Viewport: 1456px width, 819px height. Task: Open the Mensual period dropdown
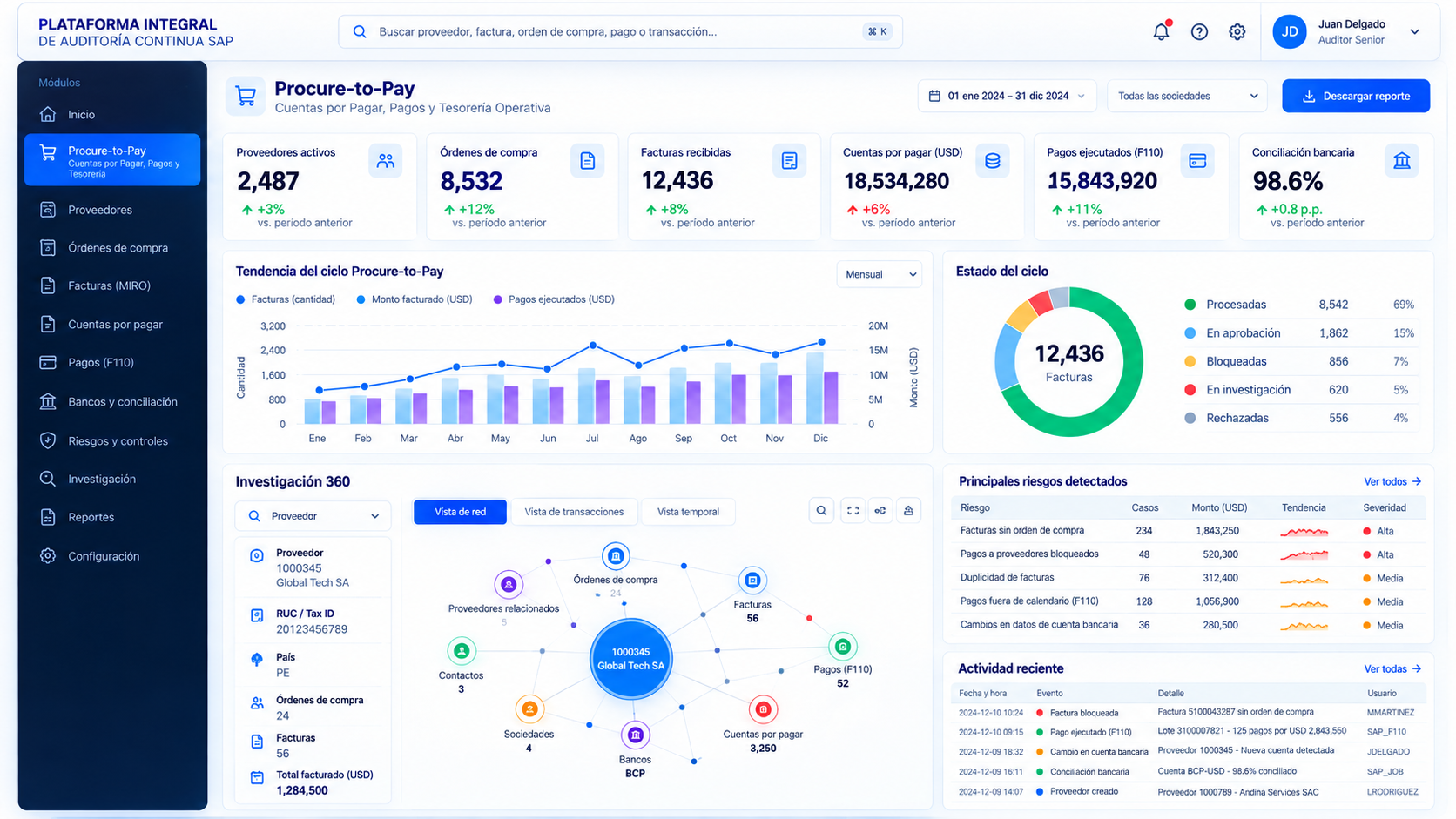[880, 274]
